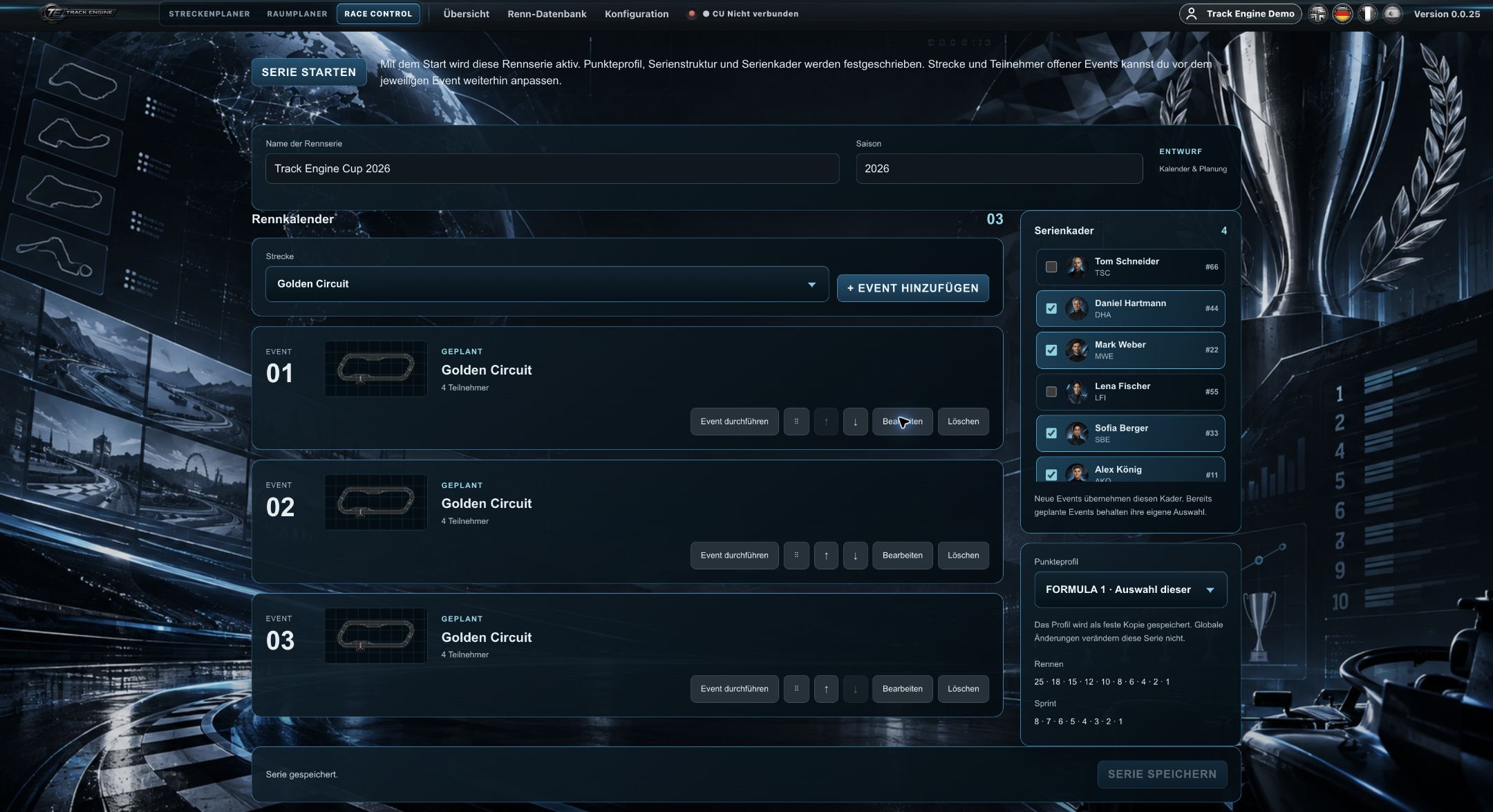Click the up arrow on Event 01
The height and width of the screenshot is (812, 1493).
[x=826, y=422]
